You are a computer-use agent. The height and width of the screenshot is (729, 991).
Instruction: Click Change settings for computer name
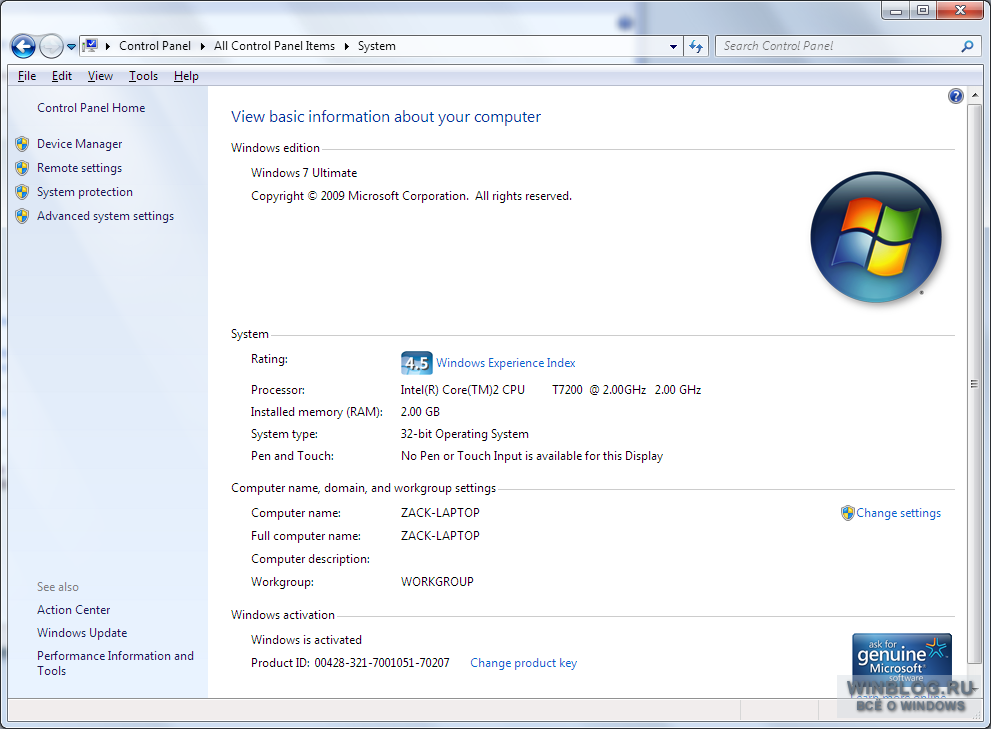(898, 513)
